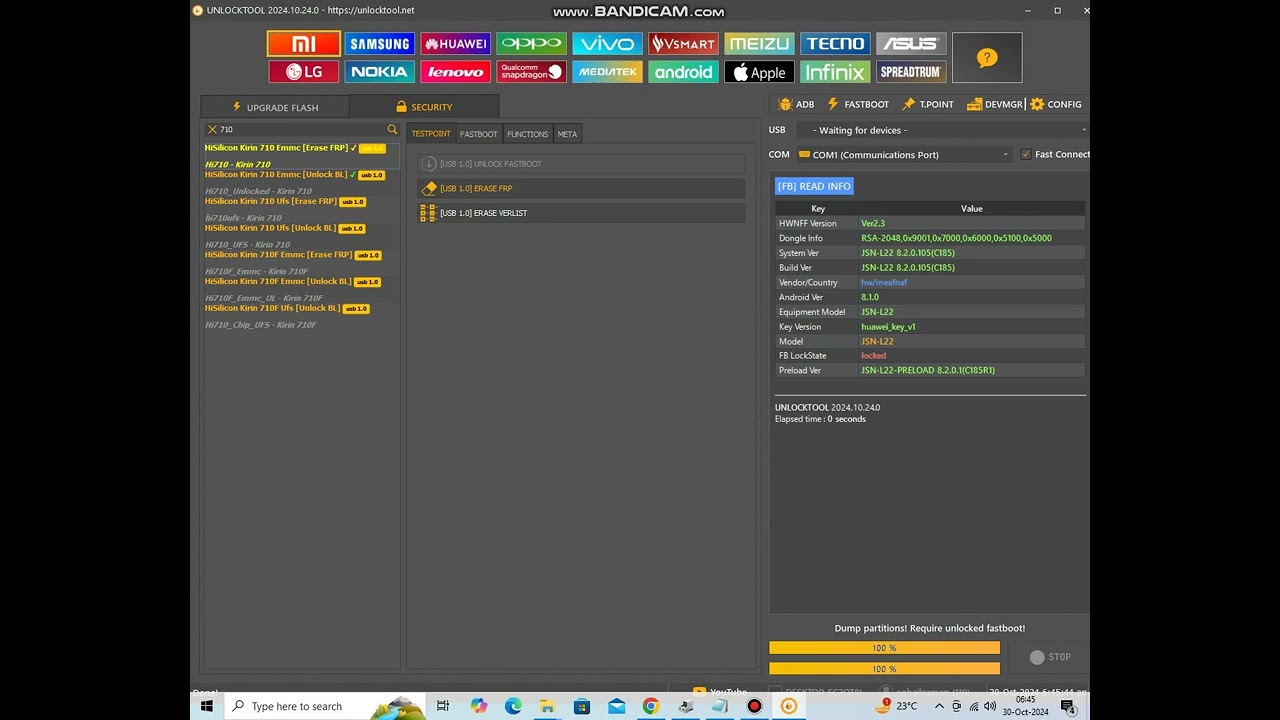
Task: Open the FASTBOOT tool in toolbar
Action: [x=858, y=104]
